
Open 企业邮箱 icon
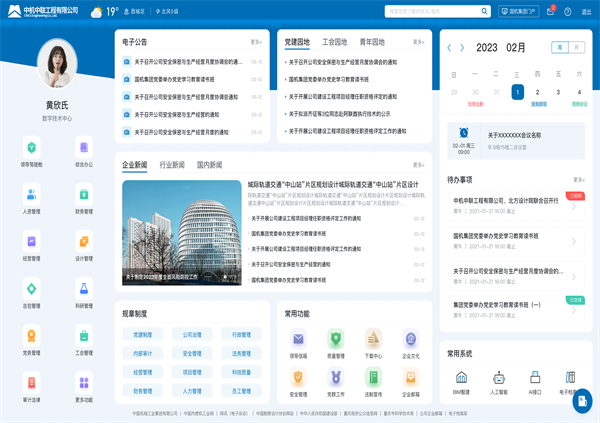click(411, 377)
